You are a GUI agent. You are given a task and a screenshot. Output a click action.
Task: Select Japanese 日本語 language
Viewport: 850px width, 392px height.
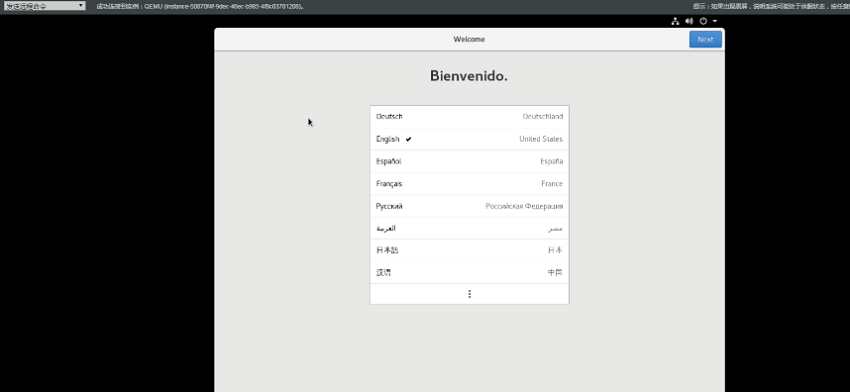coord(469,250)
